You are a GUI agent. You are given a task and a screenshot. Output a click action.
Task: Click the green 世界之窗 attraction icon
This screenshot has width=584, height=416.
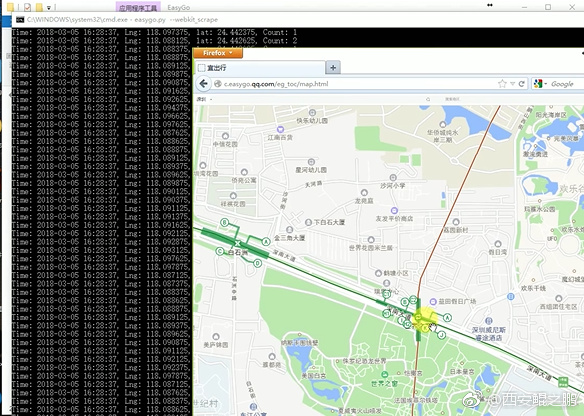pos(384,374)
